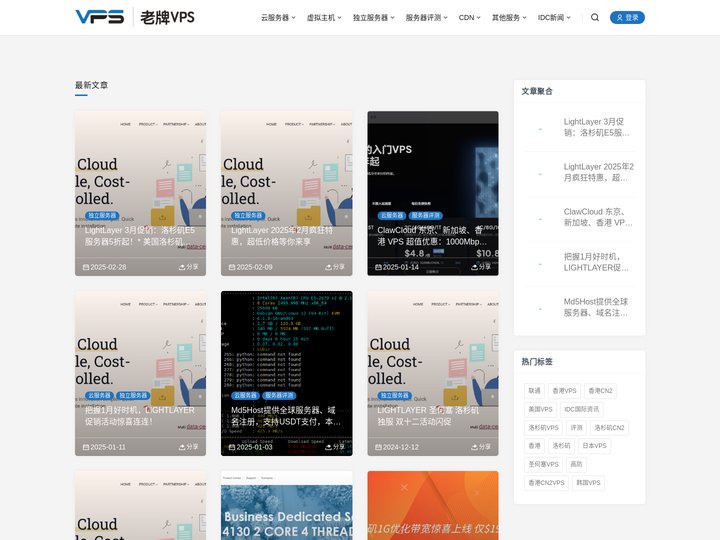Viewport: 720px width, 540px height.
Task: Click the 老牌VPS site logo
Action: coord(135,17)
